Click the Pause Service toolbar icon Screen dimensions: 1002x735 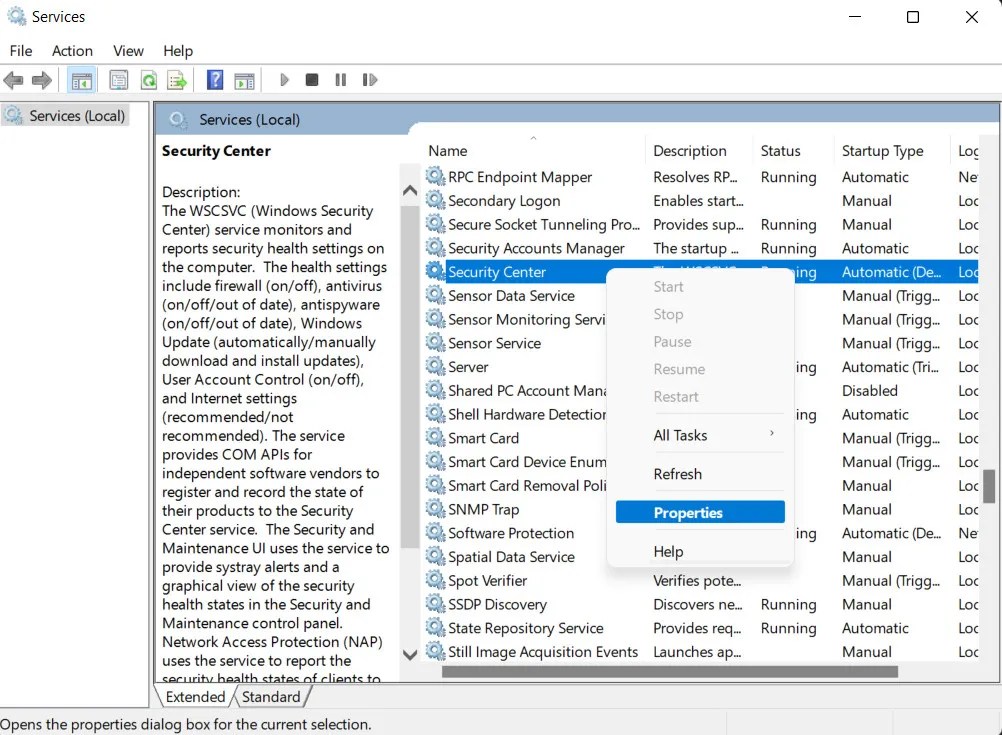coord(340,79)
